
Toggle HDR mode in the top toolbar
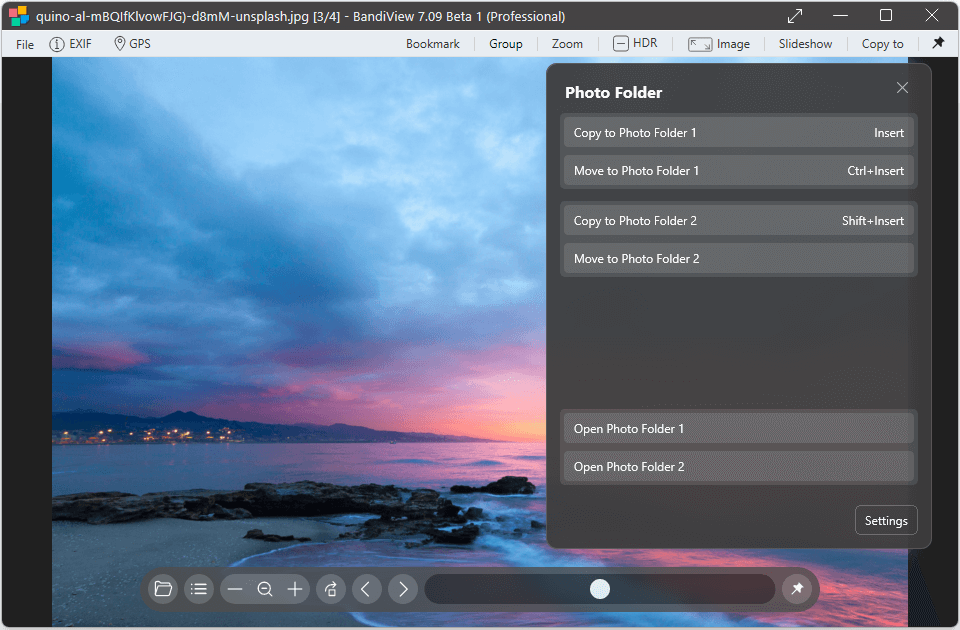pos(635,43)
